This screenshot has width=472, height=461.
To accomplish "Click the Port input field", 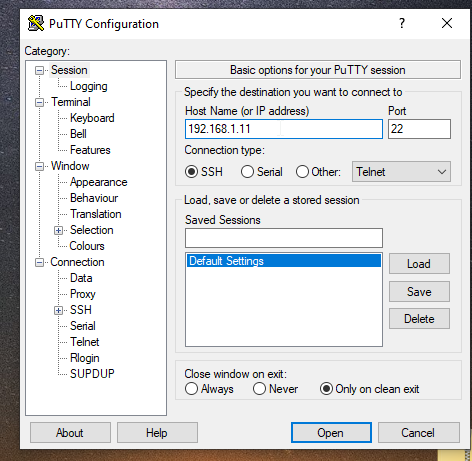I will [419, 129].
